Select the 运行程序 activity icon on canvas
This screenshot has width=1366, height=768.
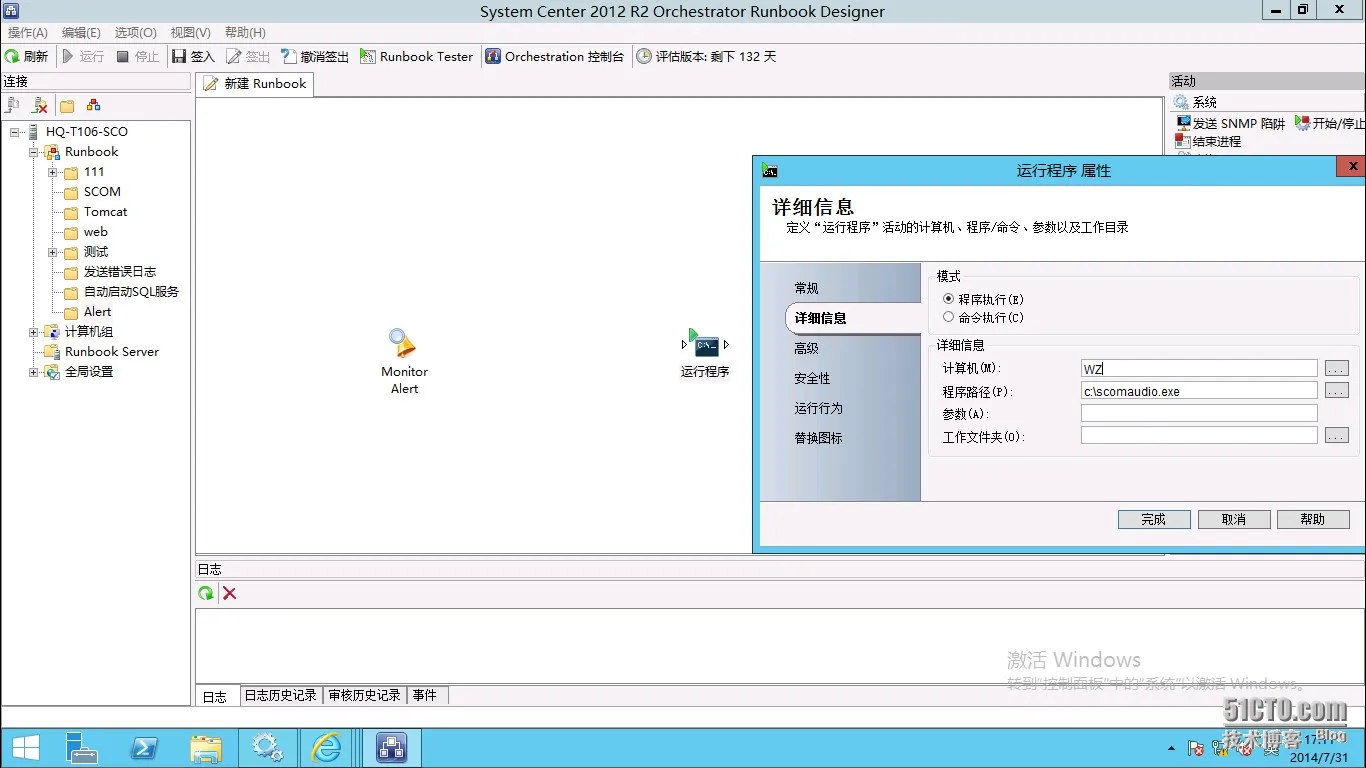click(706, 345)
